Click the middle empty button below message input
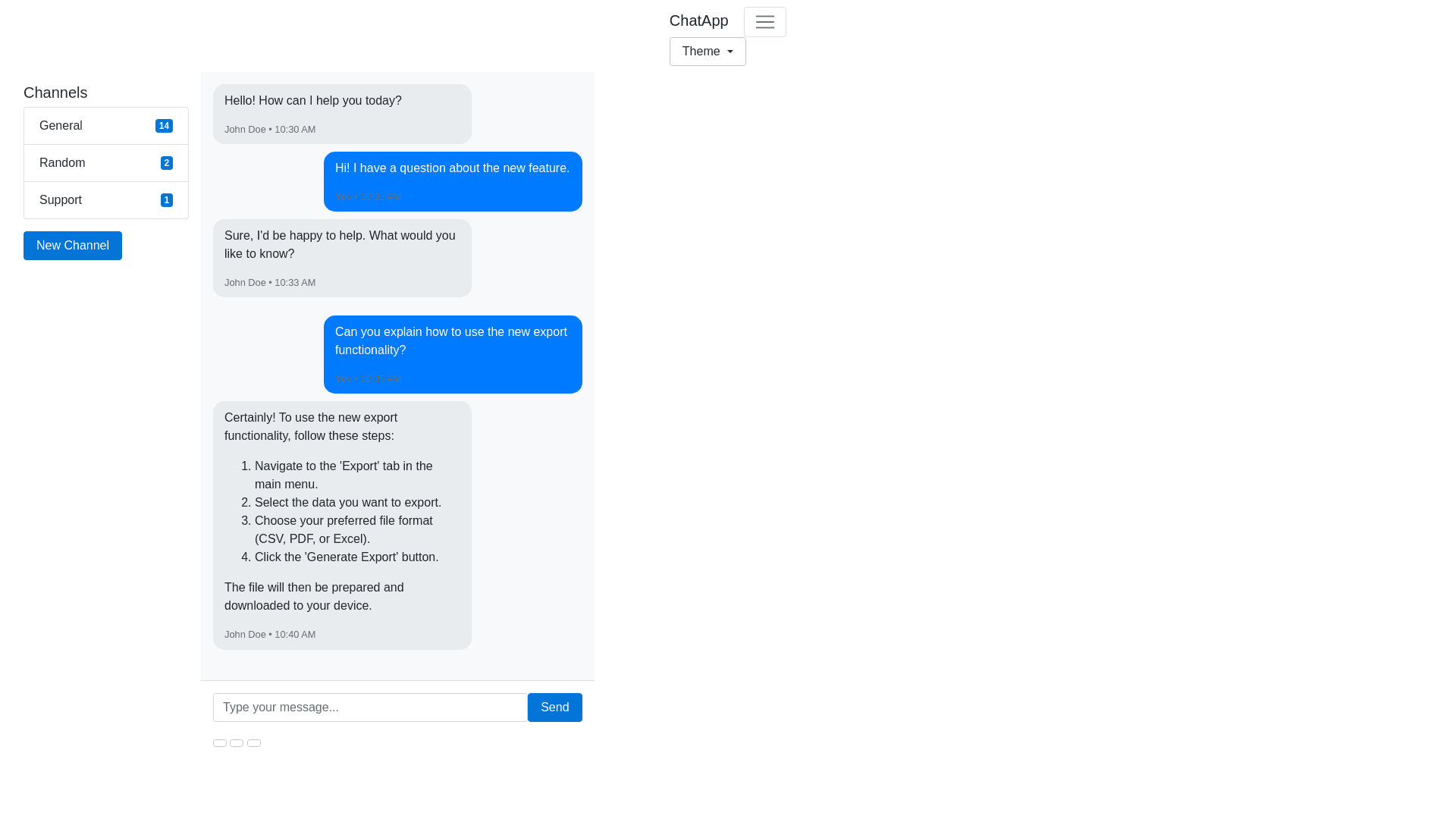The height and width of the screenshot is (819, 1456). coord(237,743)
